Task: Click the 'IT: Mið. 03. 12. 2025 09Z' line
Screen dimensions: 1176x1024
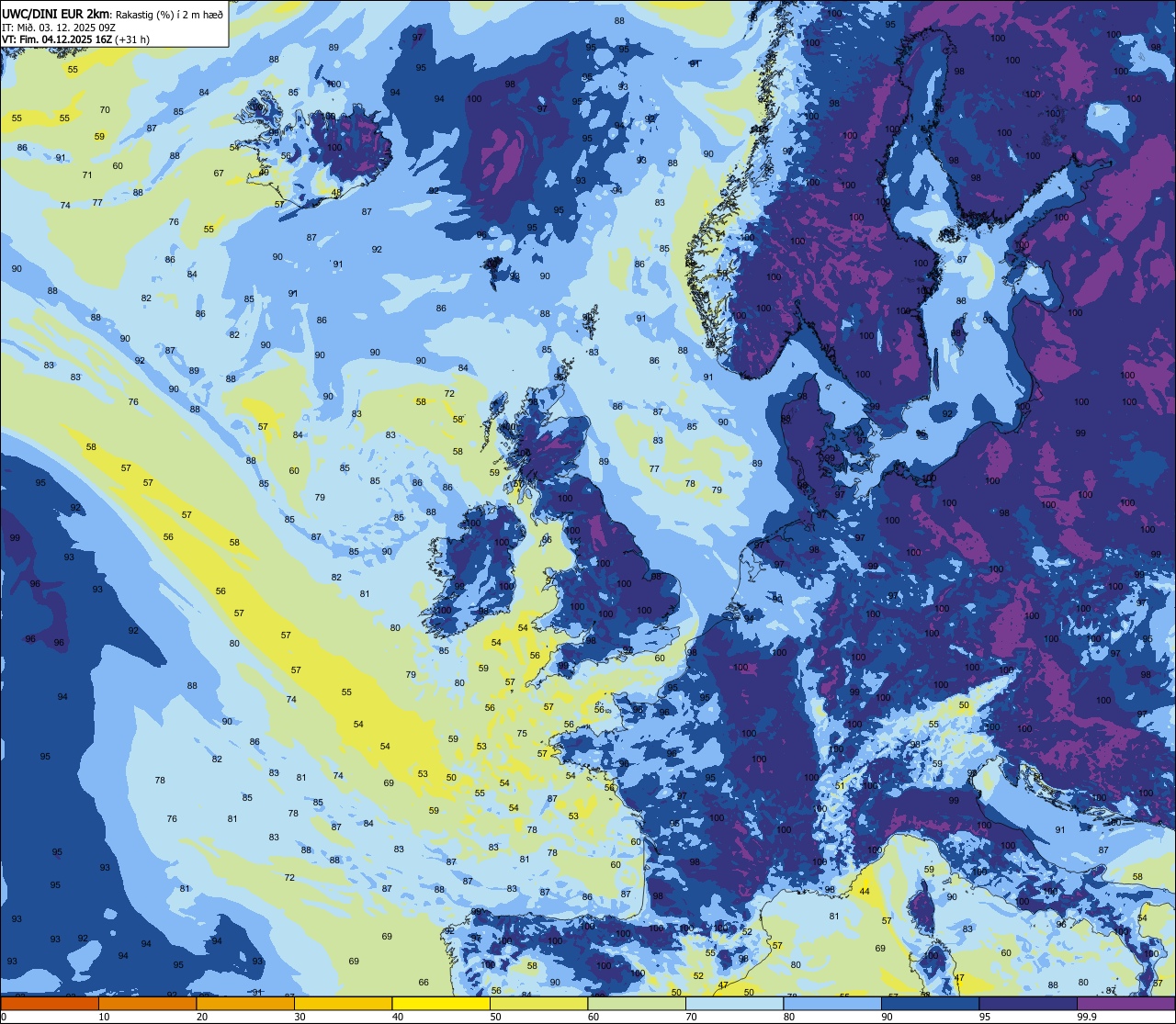Action: pyautogui.click(x=58, y=28)
